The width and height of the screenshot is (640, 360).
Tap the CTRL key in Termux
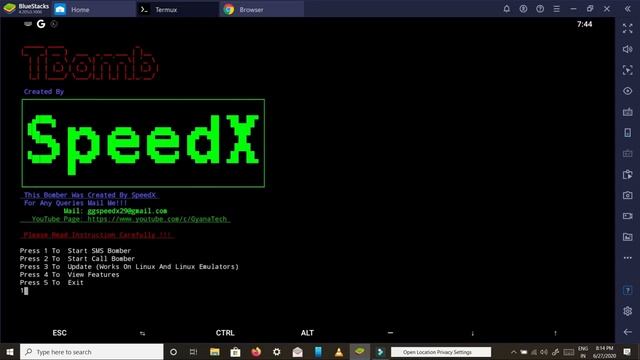225,333
